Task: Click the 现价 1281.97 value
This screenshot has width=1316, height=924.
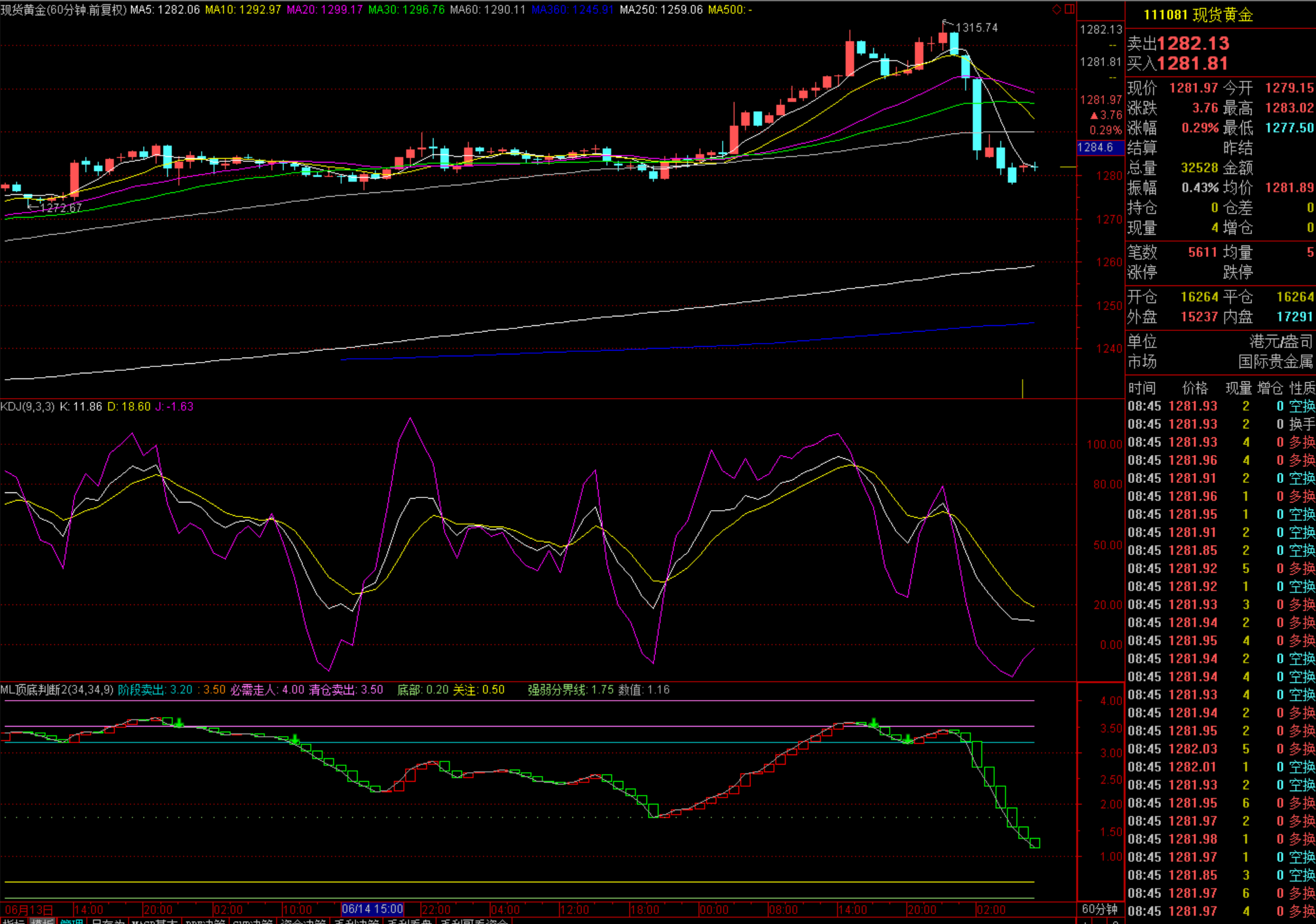Action: coord(1193,88)
